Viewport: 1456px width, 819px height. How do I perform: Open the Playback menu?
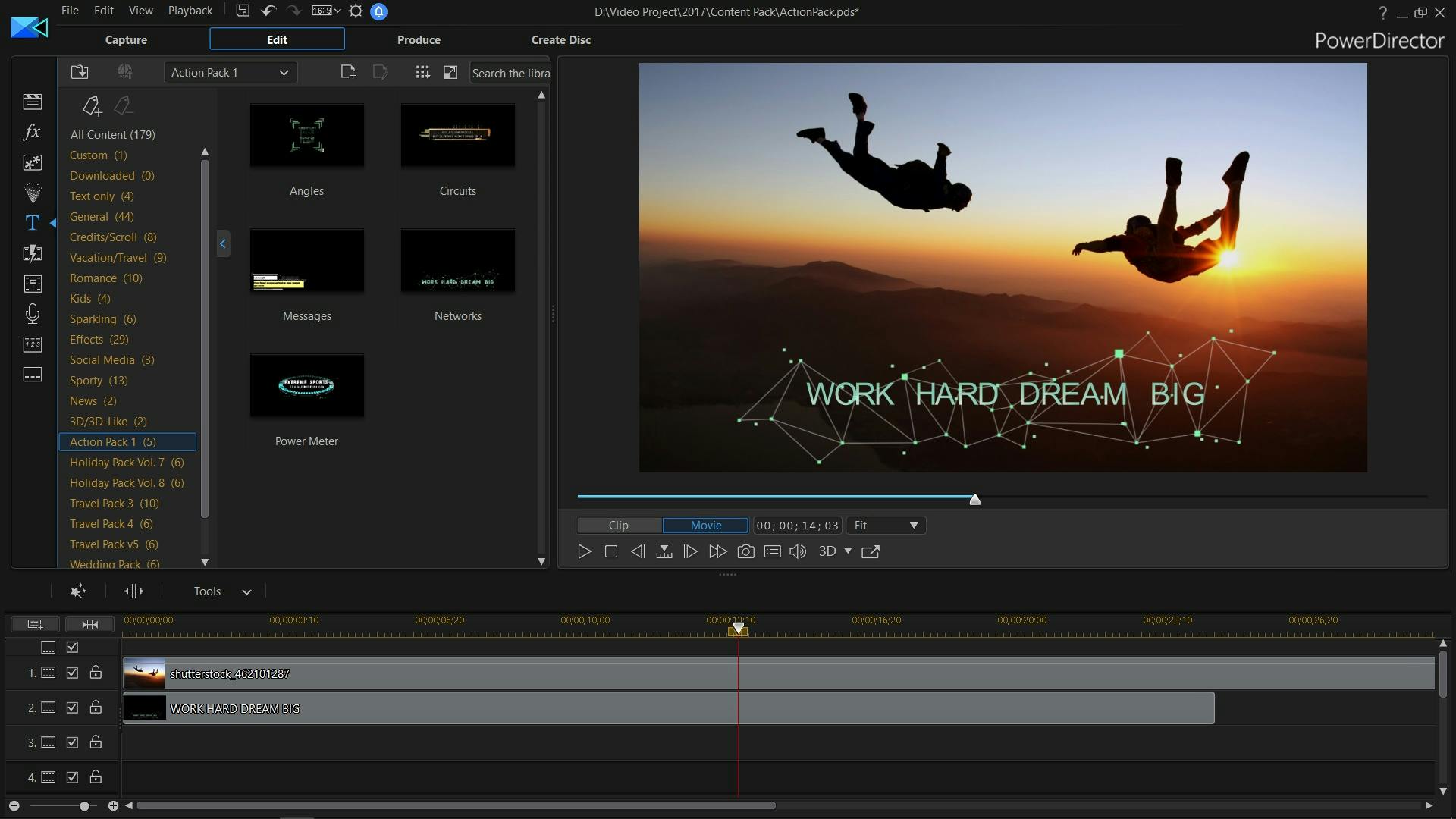tap(190, 11)
